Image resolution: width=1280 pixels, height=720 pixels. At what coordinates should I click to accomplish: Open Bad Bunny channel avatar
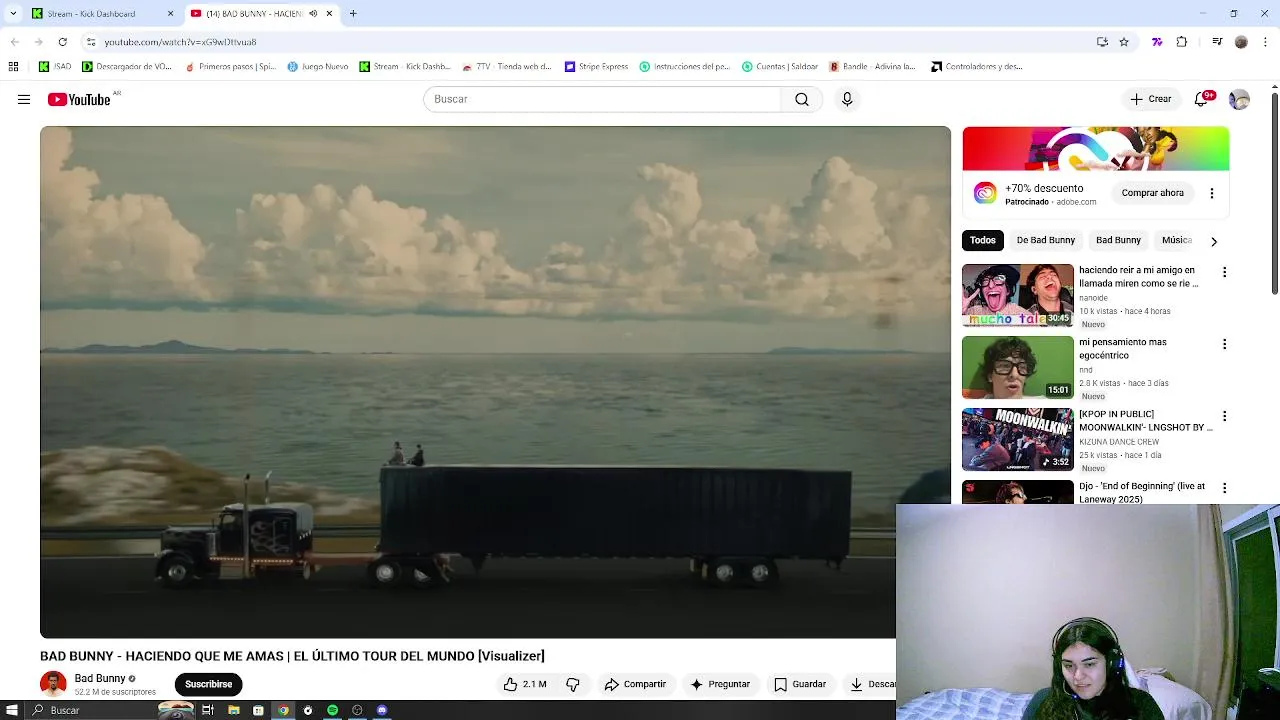(x=53, y=684)
